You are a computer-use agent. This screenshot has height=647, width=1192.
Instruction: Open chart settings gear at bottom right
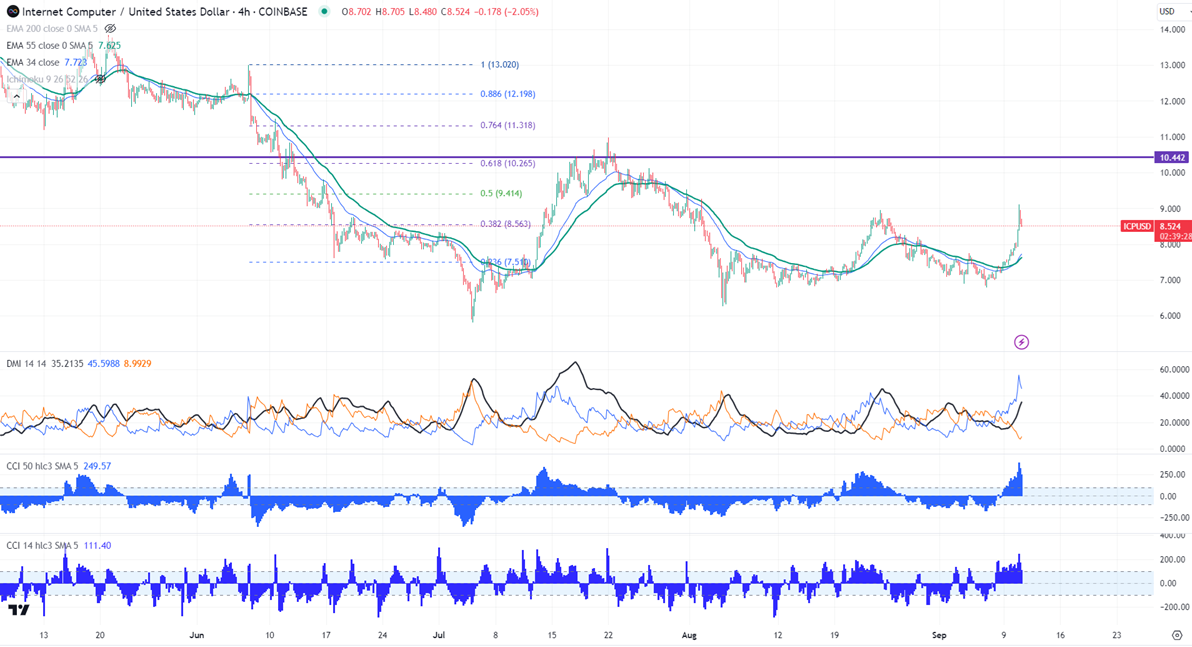tap(1176, 635)
